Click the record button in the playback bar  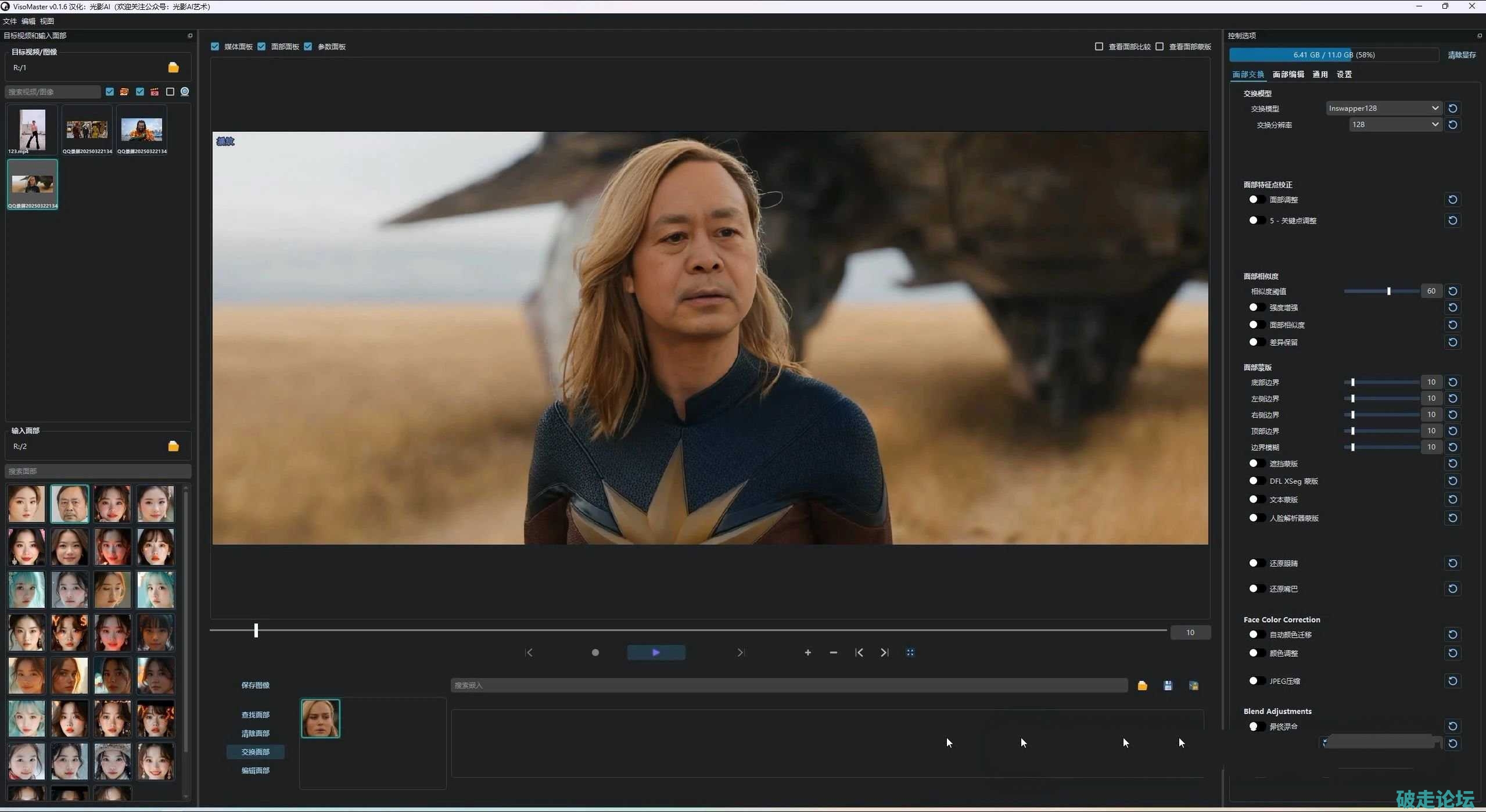pos(595,652)
